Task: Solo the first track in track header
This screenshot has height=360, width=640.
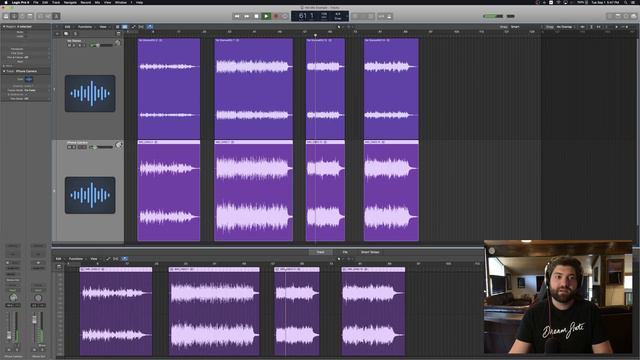Action: pos(74,45)
